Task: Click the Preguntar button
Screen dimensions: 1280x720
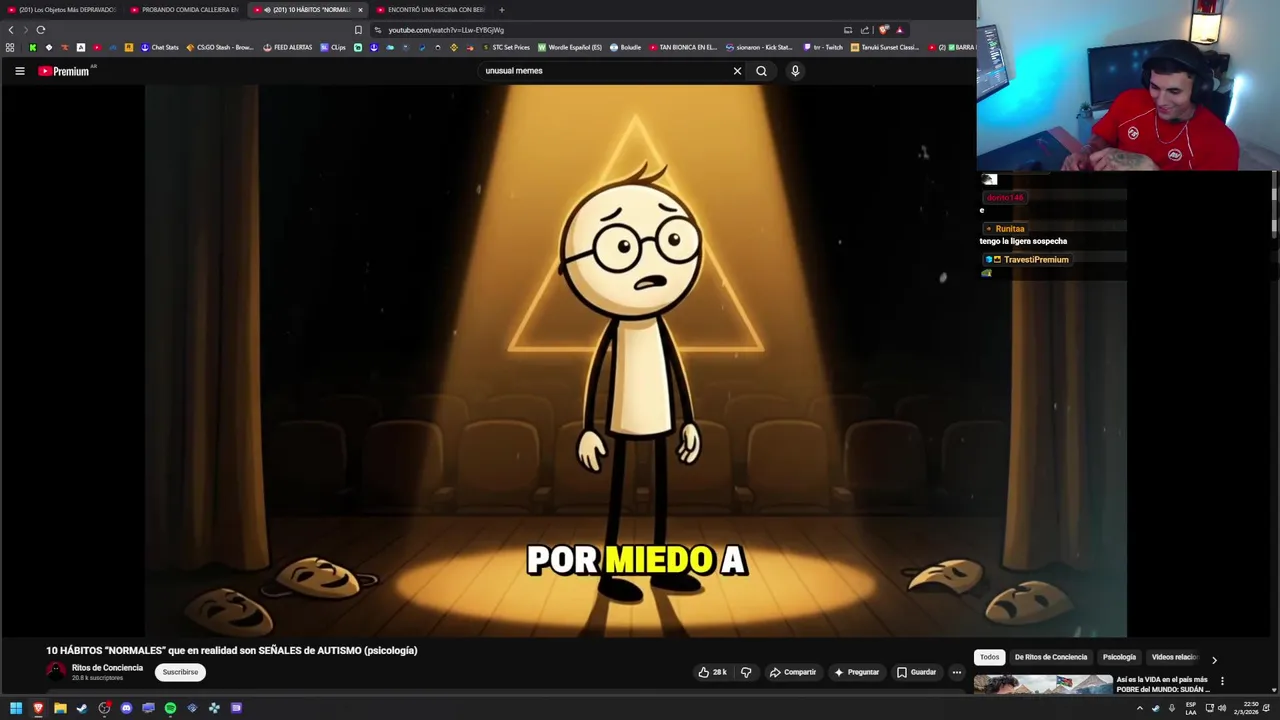Action: (856, 672)
